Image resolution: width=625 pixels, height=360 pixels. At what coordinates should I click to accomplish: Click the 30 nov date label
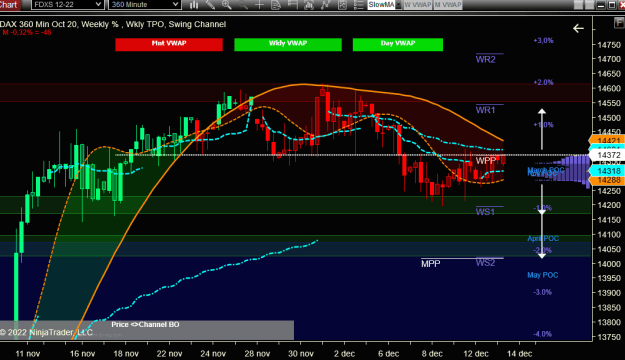tap(301, 354)
